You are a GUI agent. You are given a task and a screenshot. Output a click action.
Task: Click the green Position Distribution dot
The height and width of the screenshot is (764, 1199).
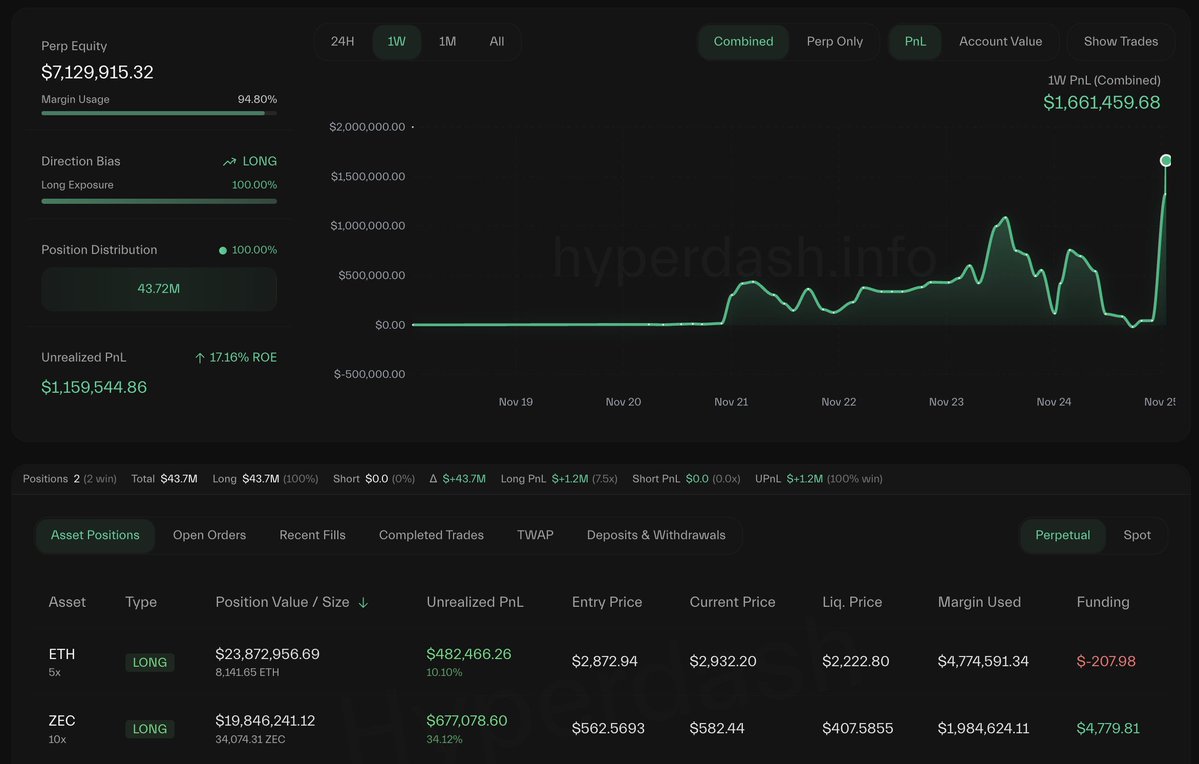(223, 250)
